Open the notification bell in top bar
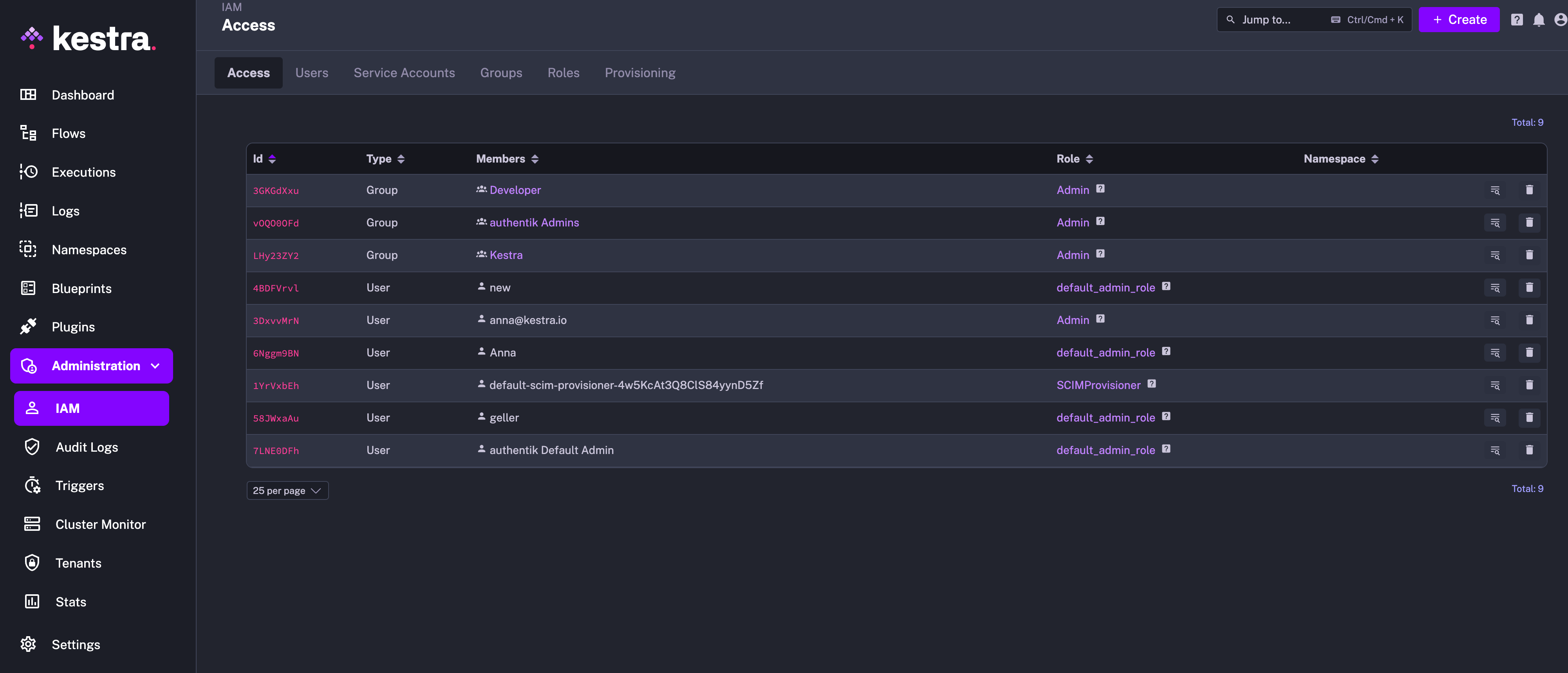Image resolution: width=1568 pixels, height=673 pixels. (x=1539, y=20)
